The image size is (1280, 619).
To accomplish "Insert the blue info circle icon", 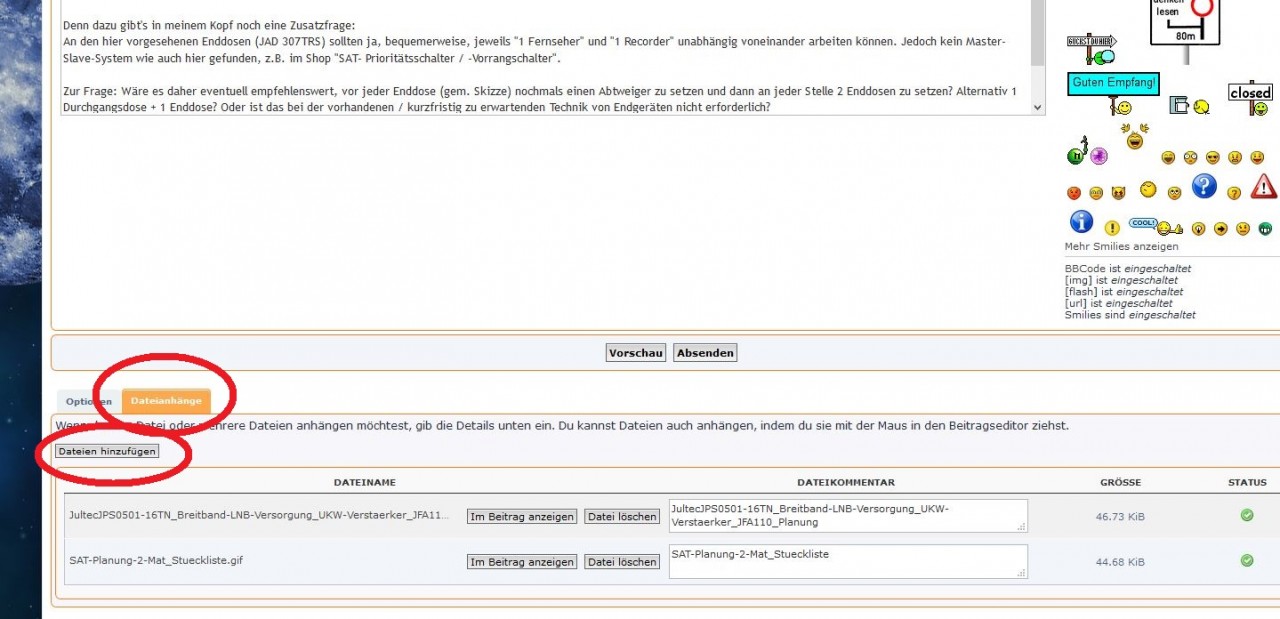I will 1081,222.
